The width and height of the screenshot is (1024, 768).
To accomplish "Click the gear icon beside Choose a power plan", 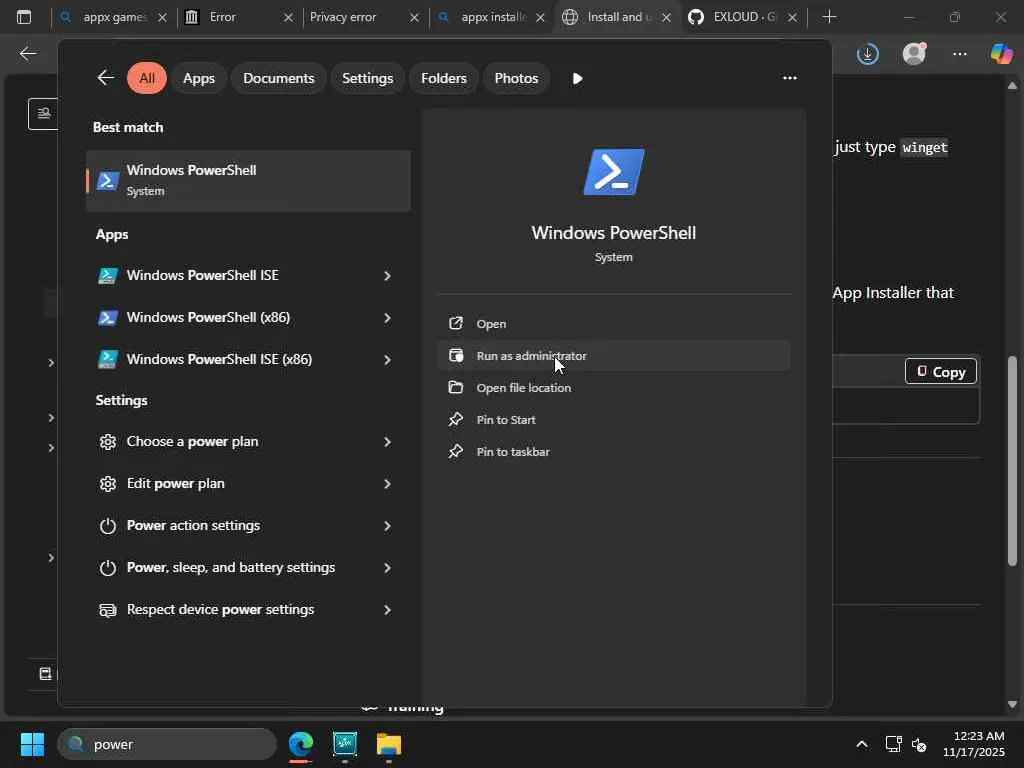I will pos(108,442).
